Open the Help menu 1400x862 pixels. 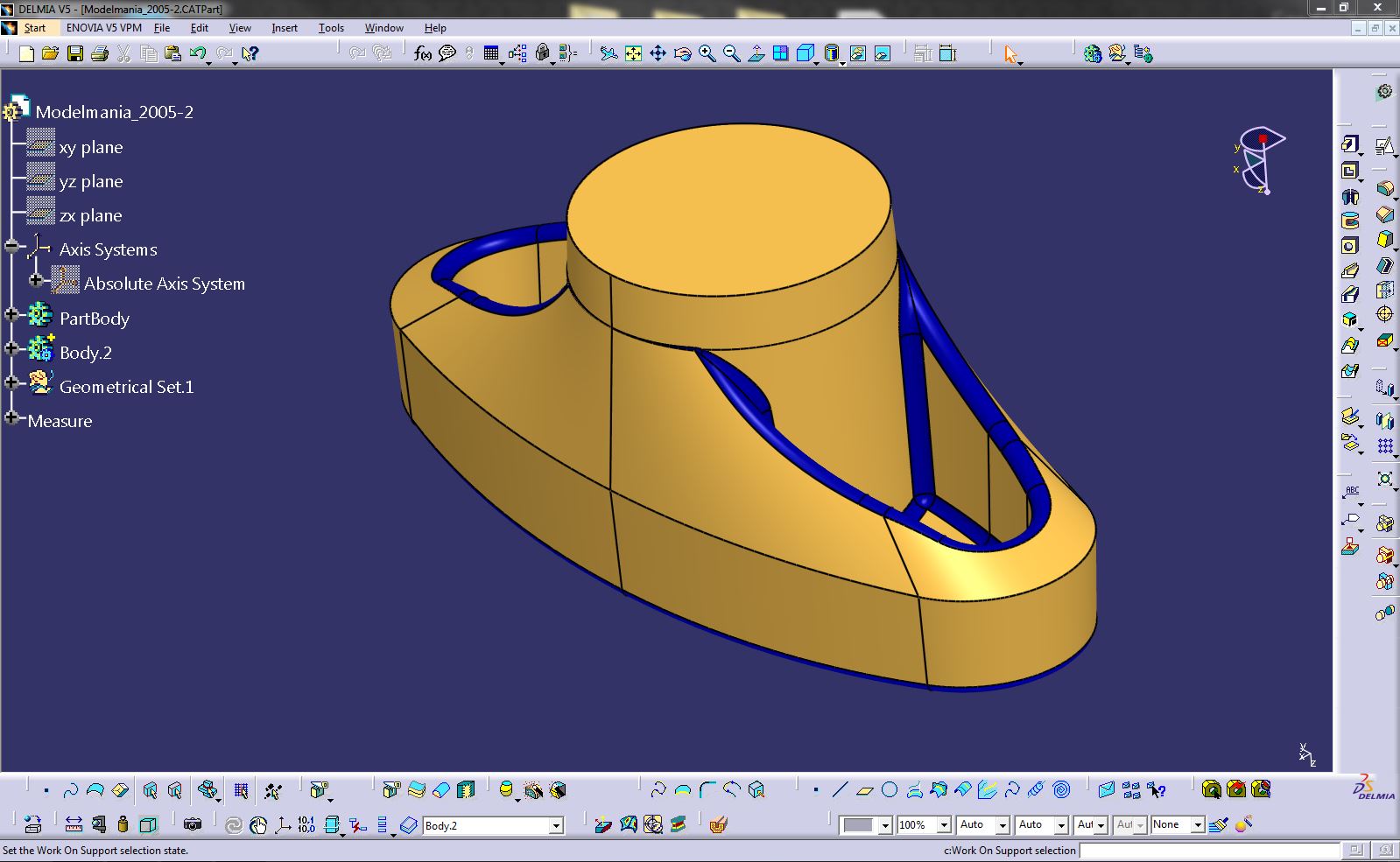[x=435, y=28]
